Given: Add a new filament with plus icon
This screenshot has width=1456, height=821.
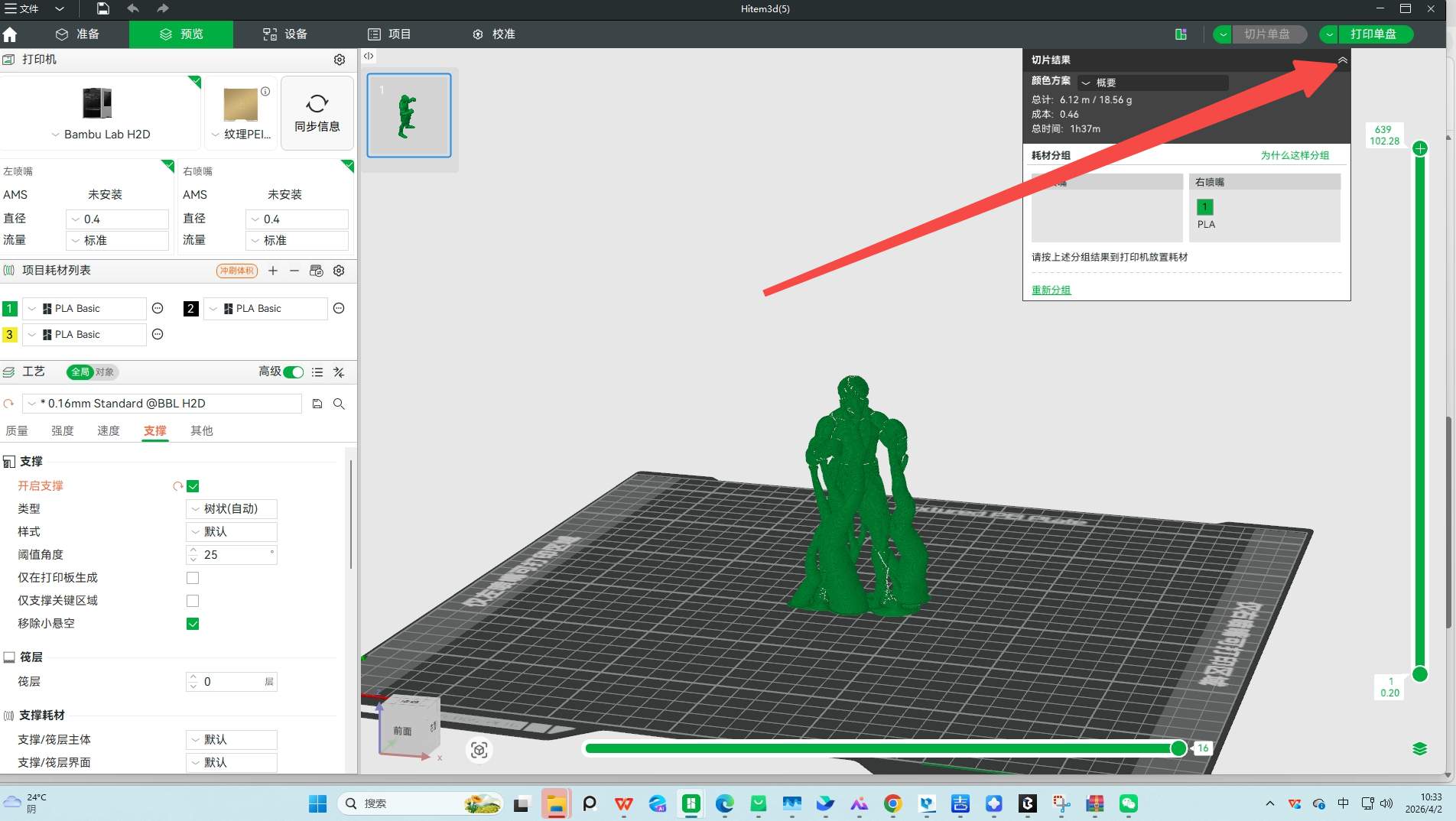Looking at the screenshot, I should click(x=273, y=271).
